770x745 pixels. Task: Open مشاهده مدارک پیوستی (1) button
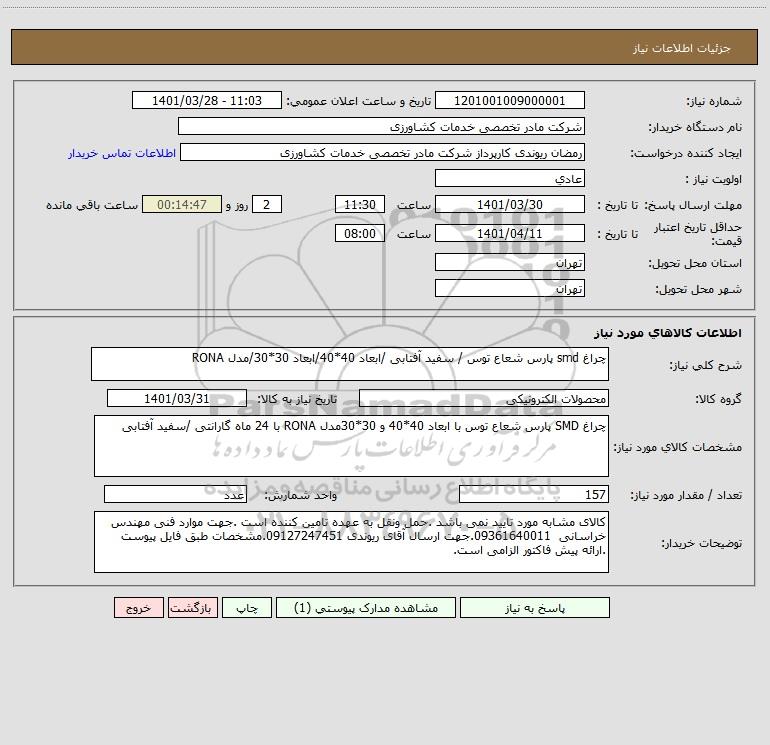click(x=366, y=607)
